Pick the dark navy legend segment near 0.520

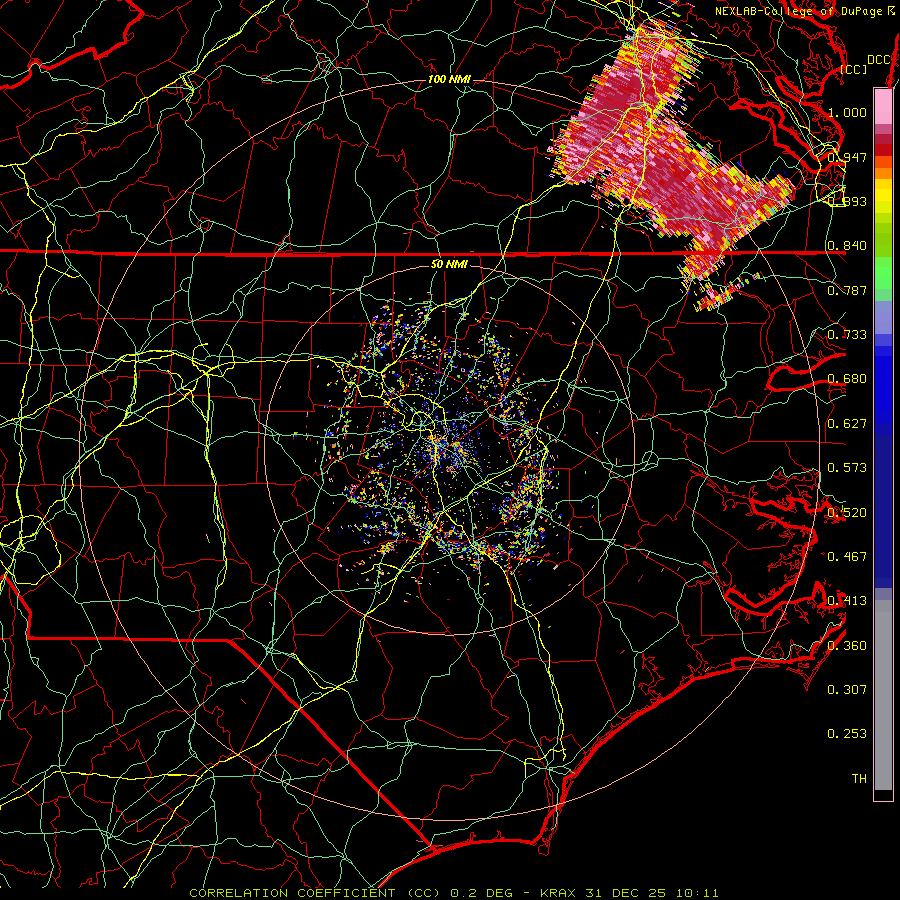883,511
